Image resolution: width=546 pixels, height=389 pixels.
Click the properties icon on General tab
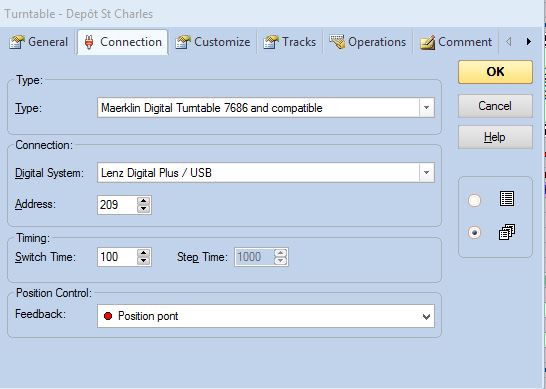[17, 42]
